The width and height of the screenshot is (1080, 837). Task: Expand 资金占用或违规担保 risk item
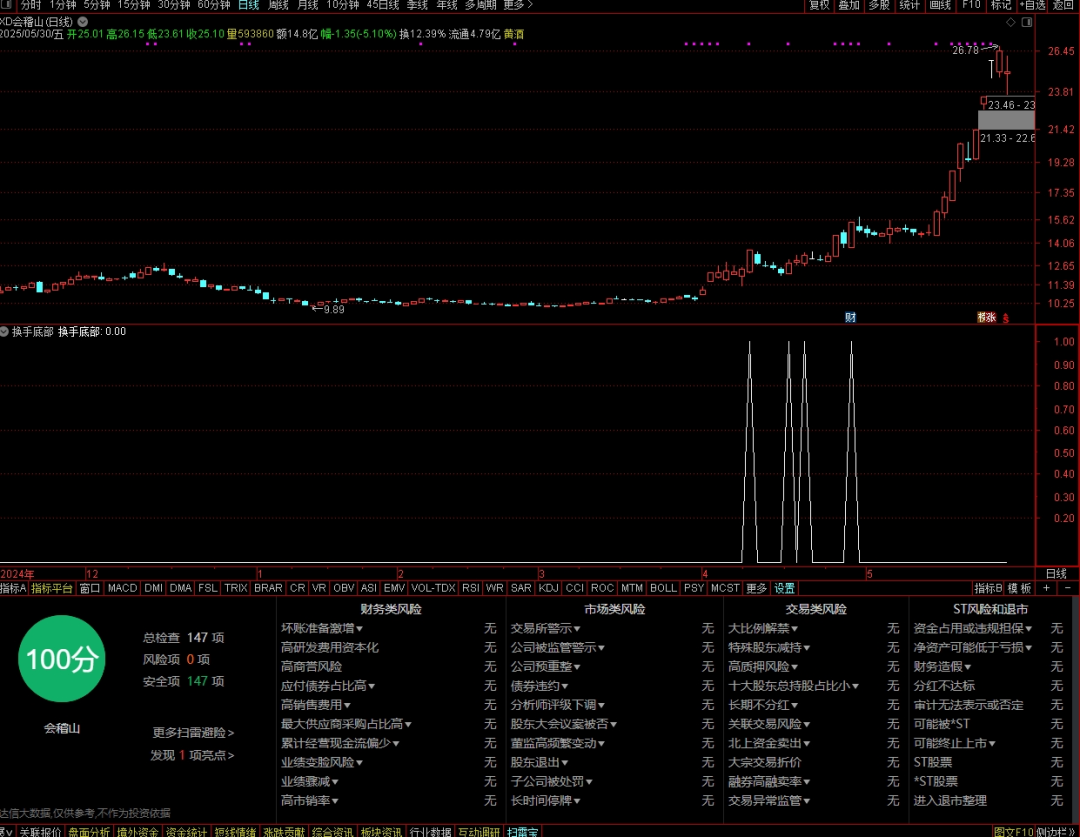[x=973, y=628]
